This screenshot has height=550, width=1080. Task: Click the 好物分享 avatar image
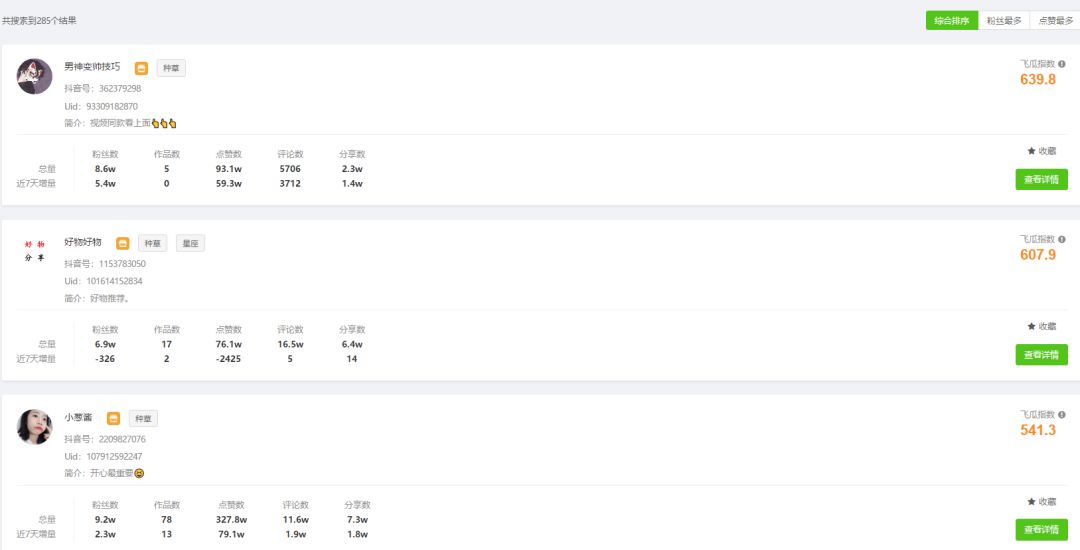click(34, 251)
